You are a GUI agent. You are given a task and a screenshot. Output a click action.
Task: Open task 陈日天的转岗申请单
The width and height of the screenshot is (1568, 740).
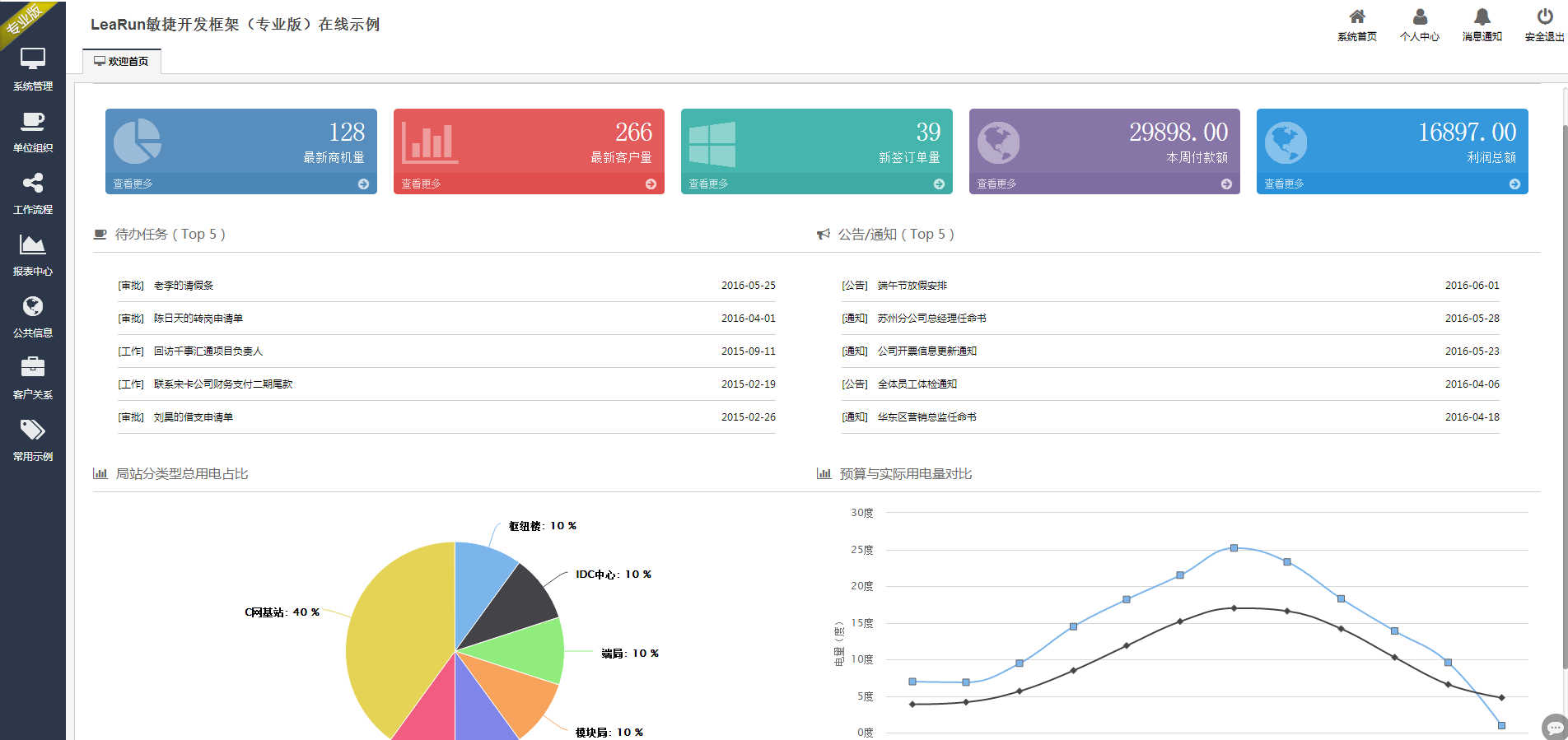198,319
